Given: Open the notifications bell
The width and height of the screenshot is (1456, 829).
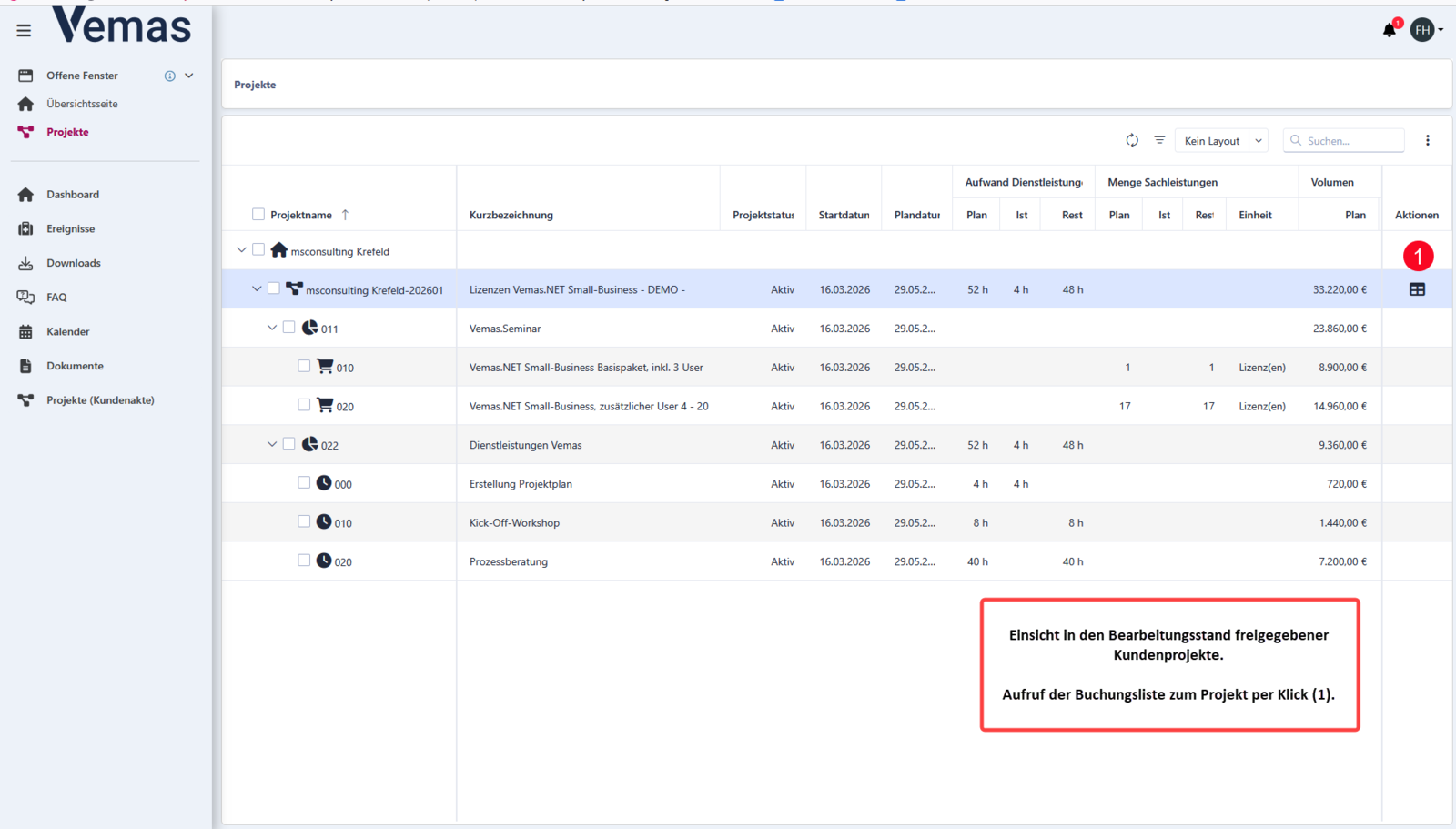Looking at the screenshot, I should point(1390,30).
